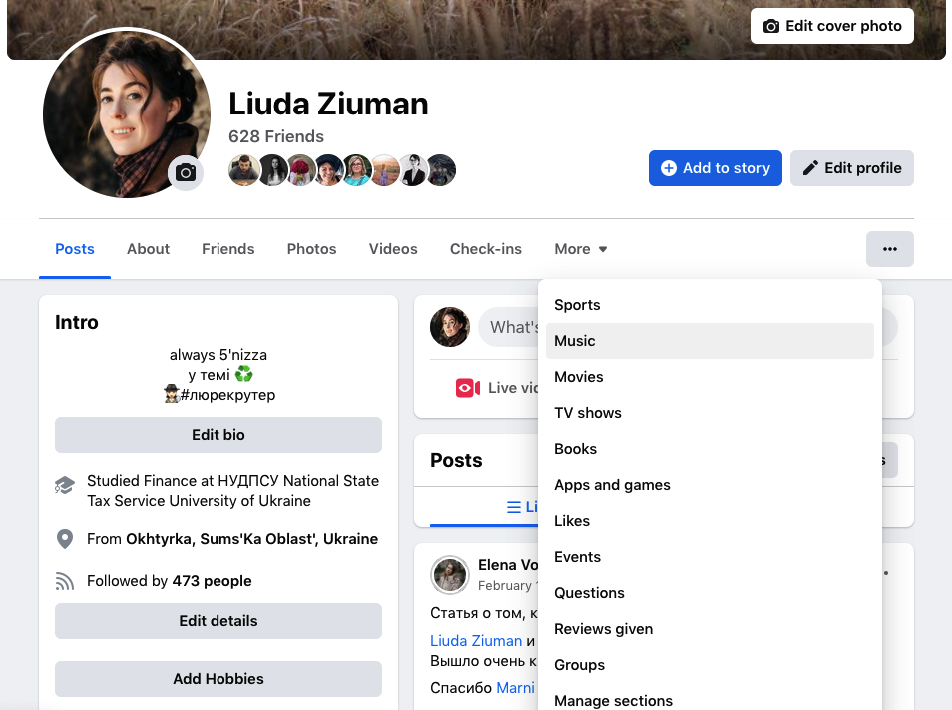
Task: Open Edit profile
Action: click(x=851, y=168)
